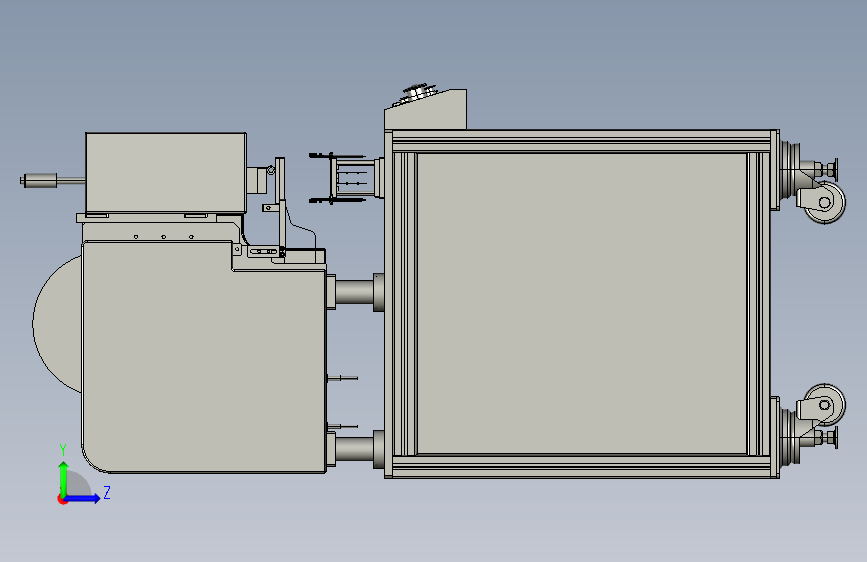Viewport: 867px width, 562px height.
Task: Select the large cabinet front panel
Action: pyautogui.click(x=582, y=304)
